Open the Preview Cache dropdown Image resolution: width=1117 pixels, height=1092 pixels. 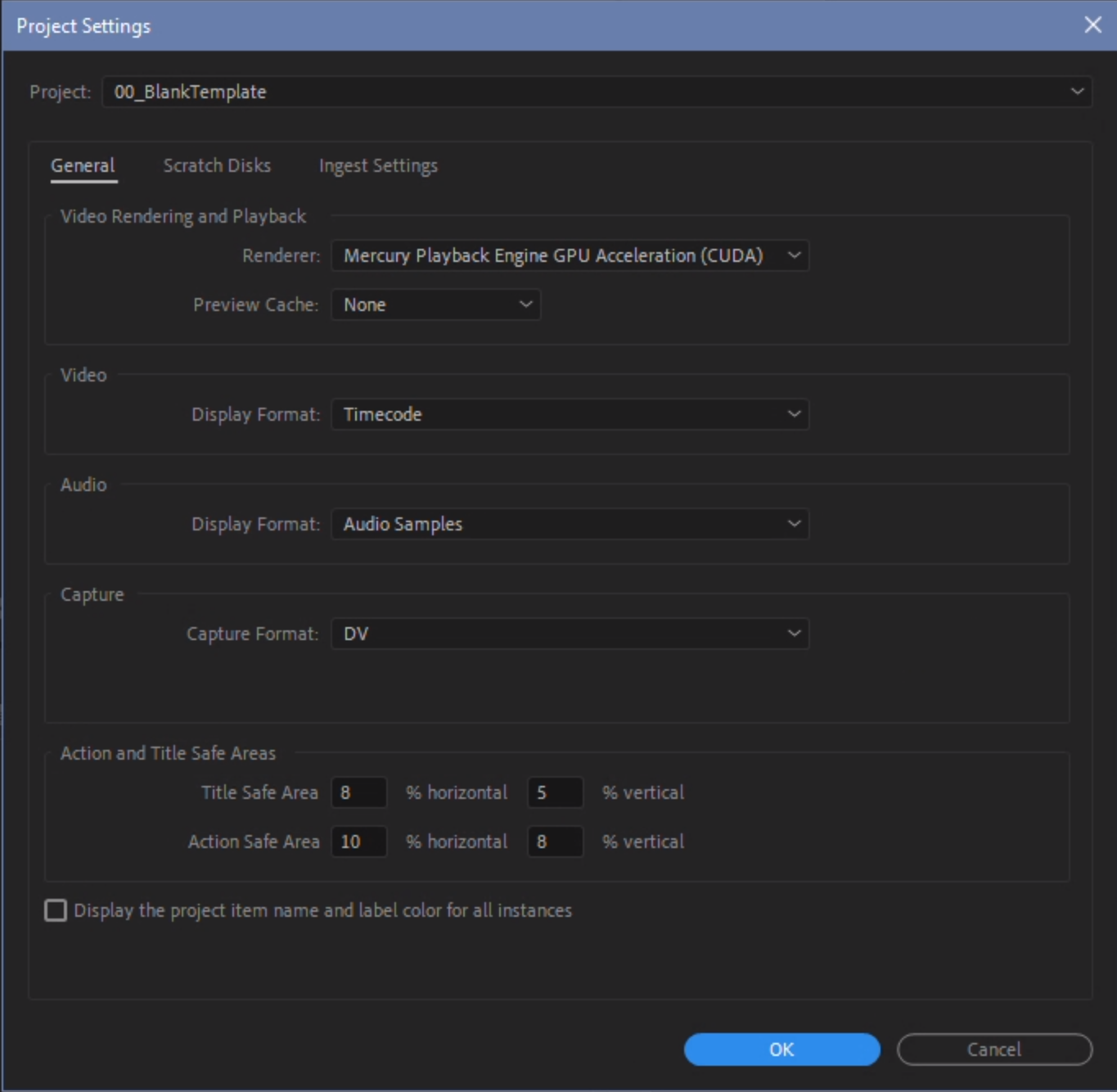[x=435, y=304]
